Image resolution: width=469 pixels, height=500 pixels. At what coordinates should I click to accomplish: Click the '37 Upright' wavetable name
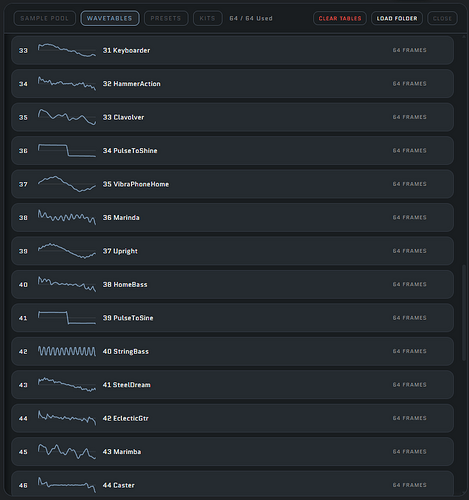120,251
